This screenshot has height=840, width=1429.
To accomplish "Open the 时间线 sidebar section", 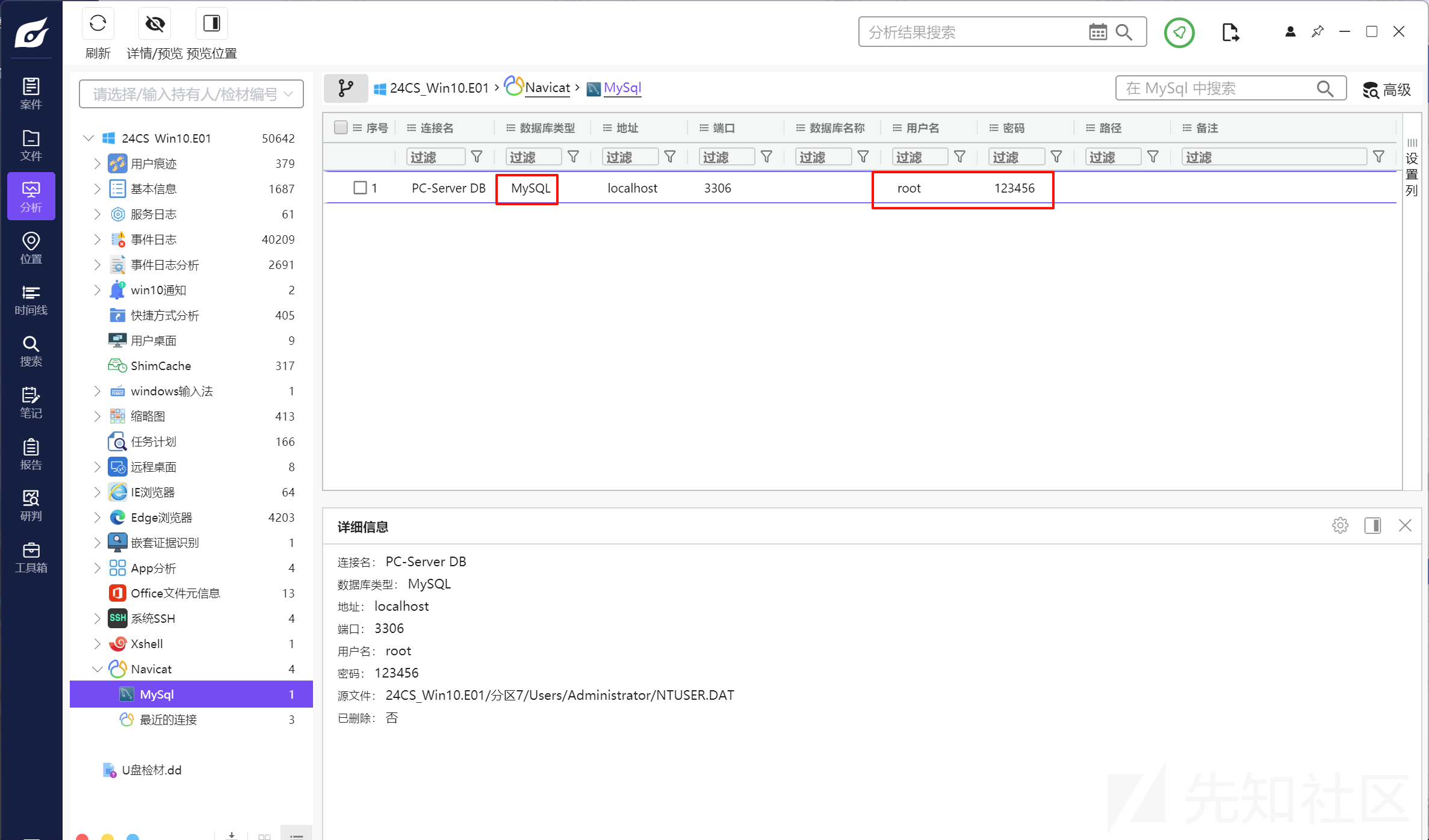I will click(x=31, y=300).
